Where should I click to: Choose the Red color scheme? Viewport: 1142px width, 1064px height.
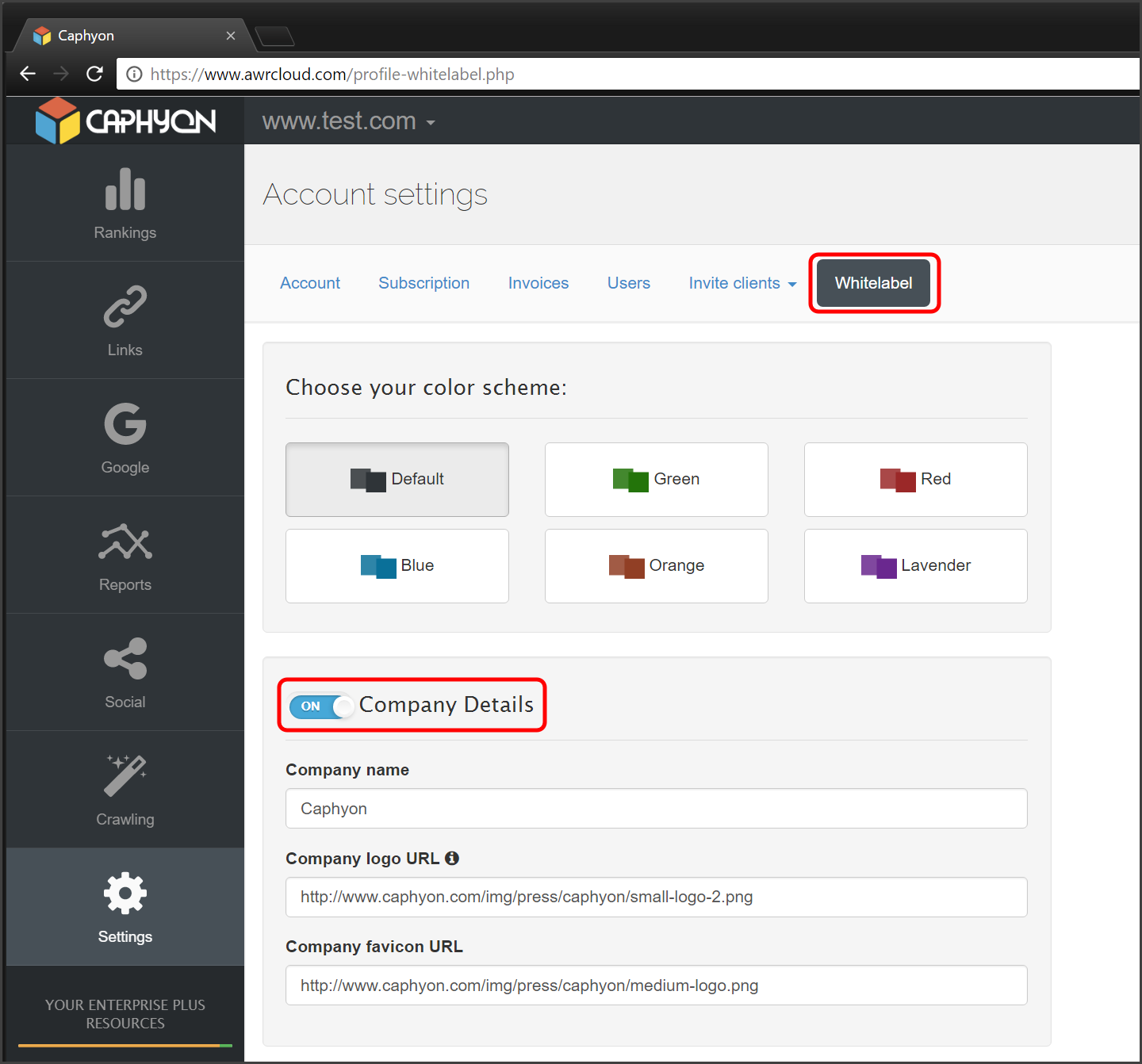click(916, 480)
